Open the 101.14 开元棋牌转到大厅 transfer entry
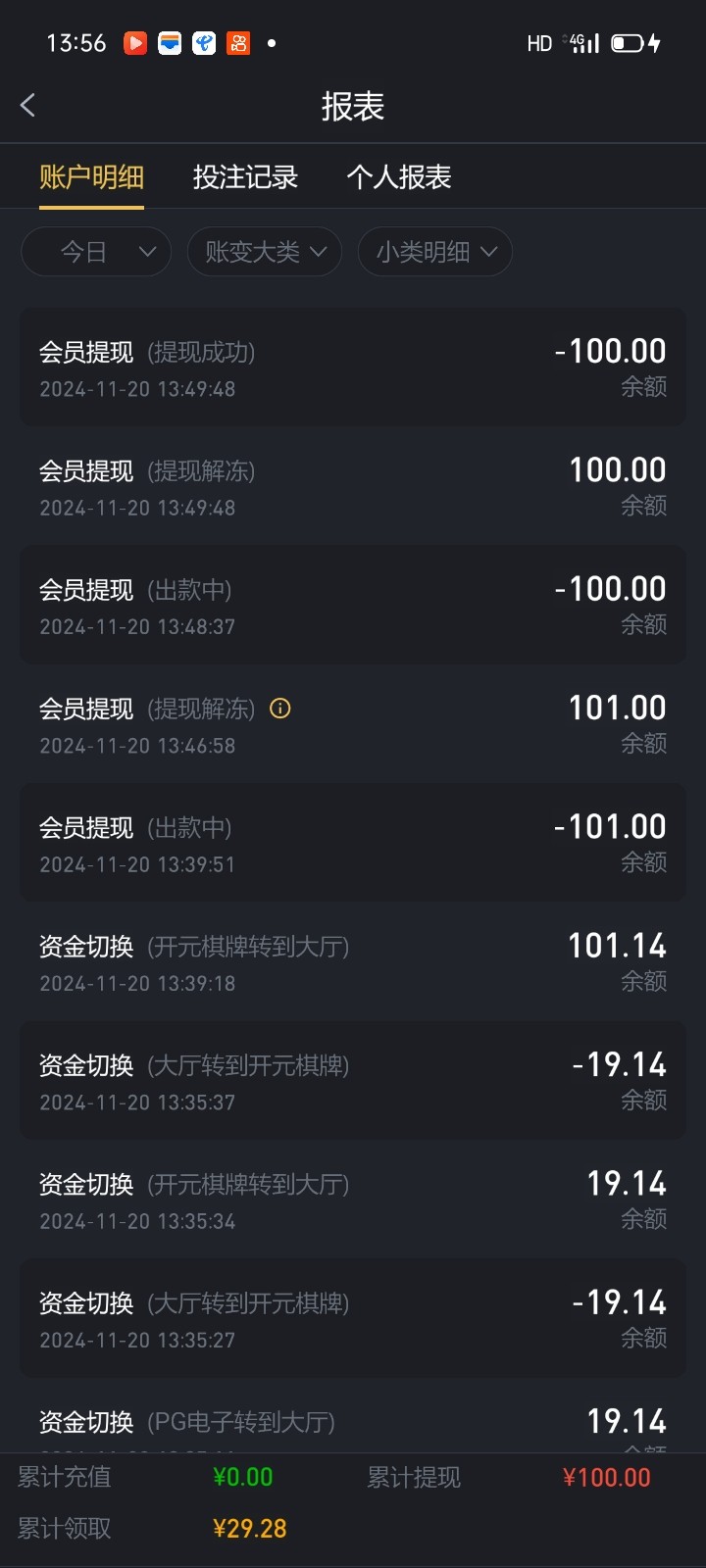Image resolution: width=706 pixels, height=1568 pixels. tap(353, 962)
